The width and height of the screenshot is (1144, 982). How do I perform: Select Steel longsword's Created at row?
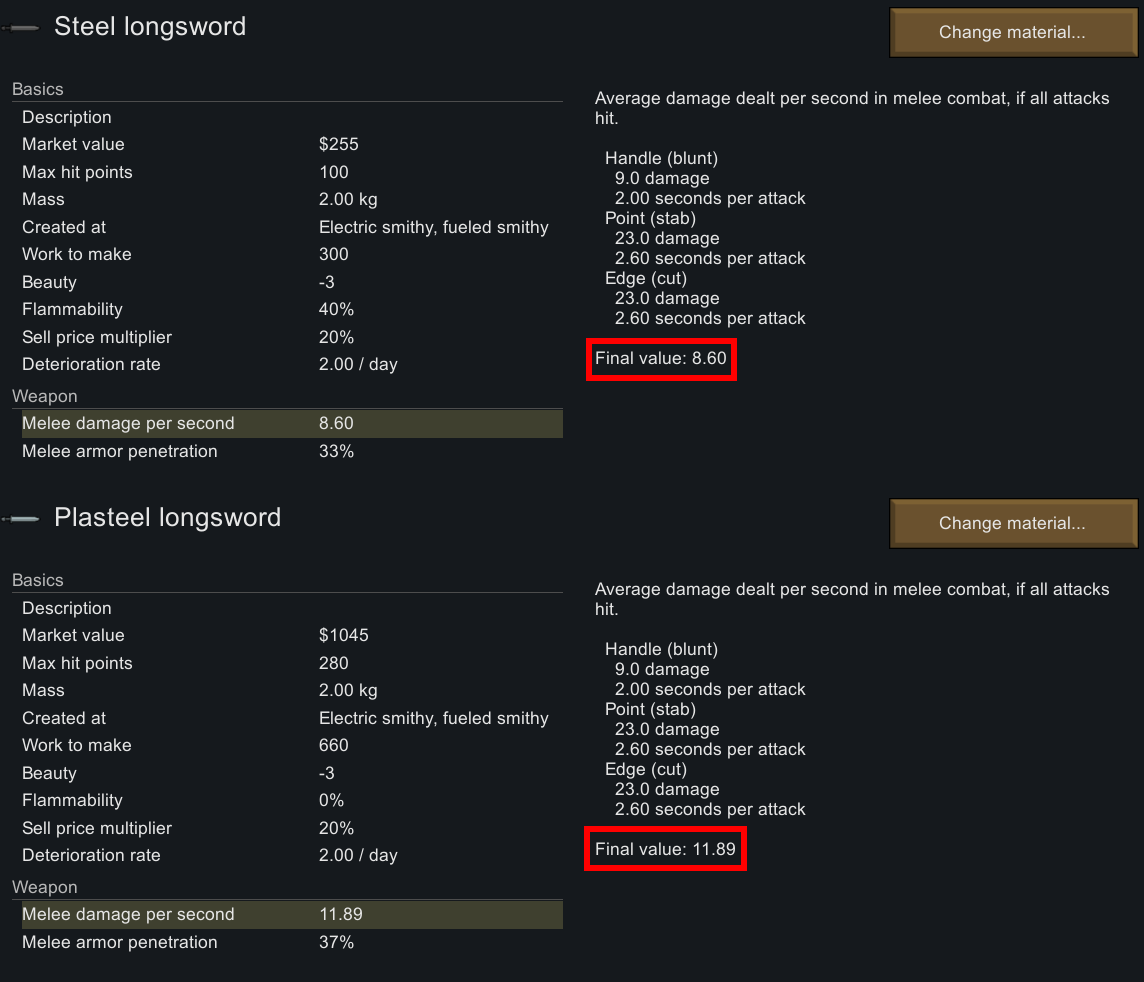click(291, 227)
